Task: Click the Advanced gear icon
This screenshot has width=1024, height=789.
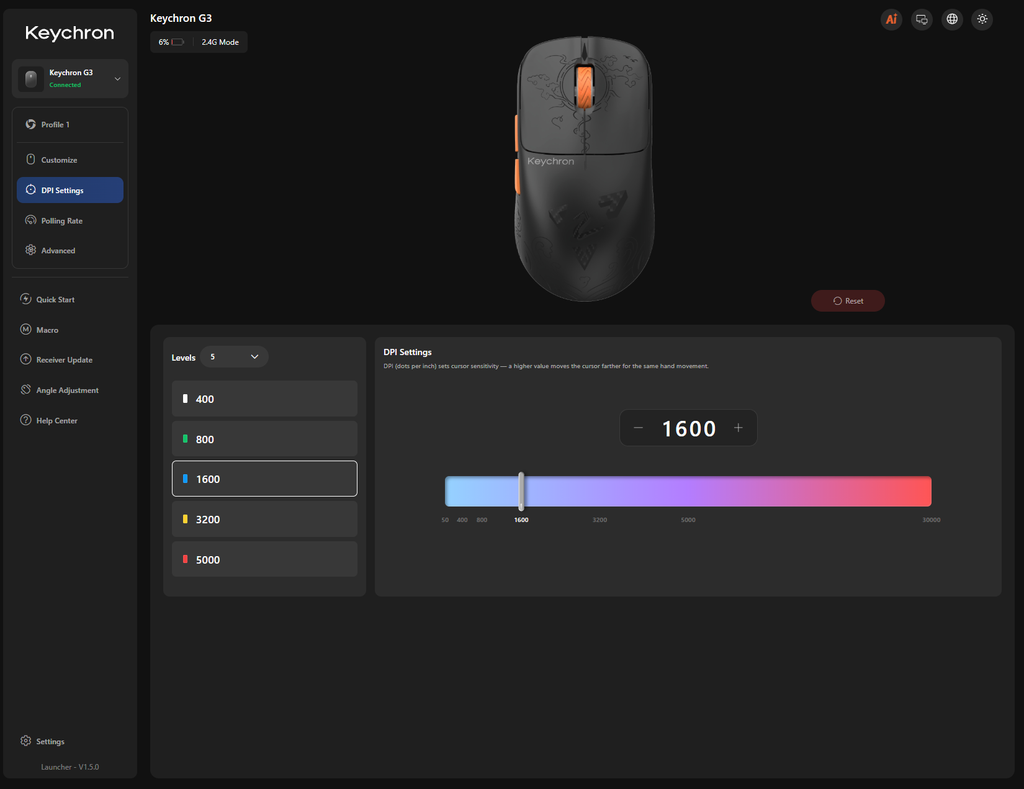Action: click(x=31, y=250)
